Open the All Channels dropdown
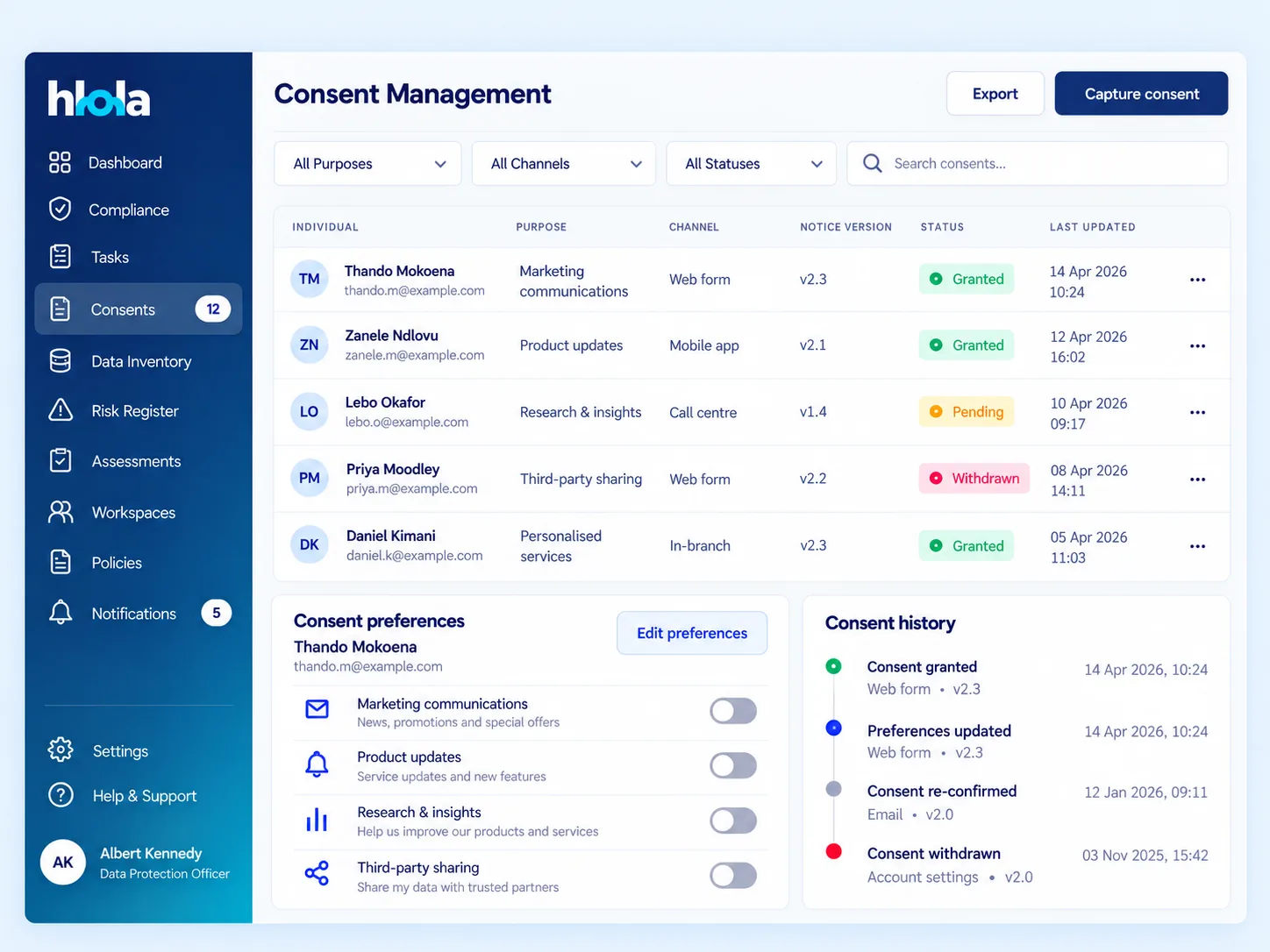Image resolution: width=1270 pixels, height=952 pixels. pyautogui.click(x=564, y=164)
